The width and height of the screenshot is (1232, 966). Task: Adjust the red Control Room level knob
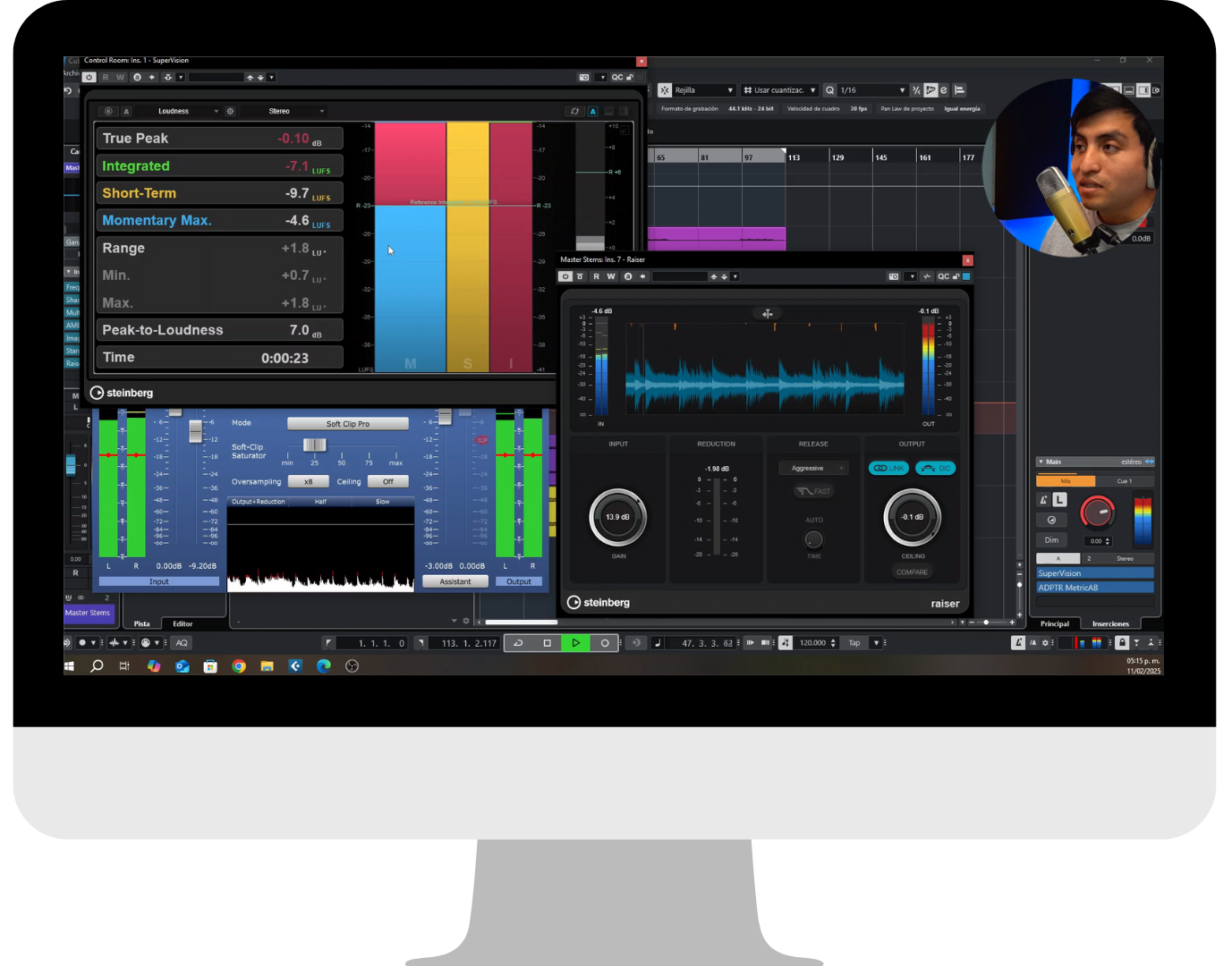(x=1097, y=512)
